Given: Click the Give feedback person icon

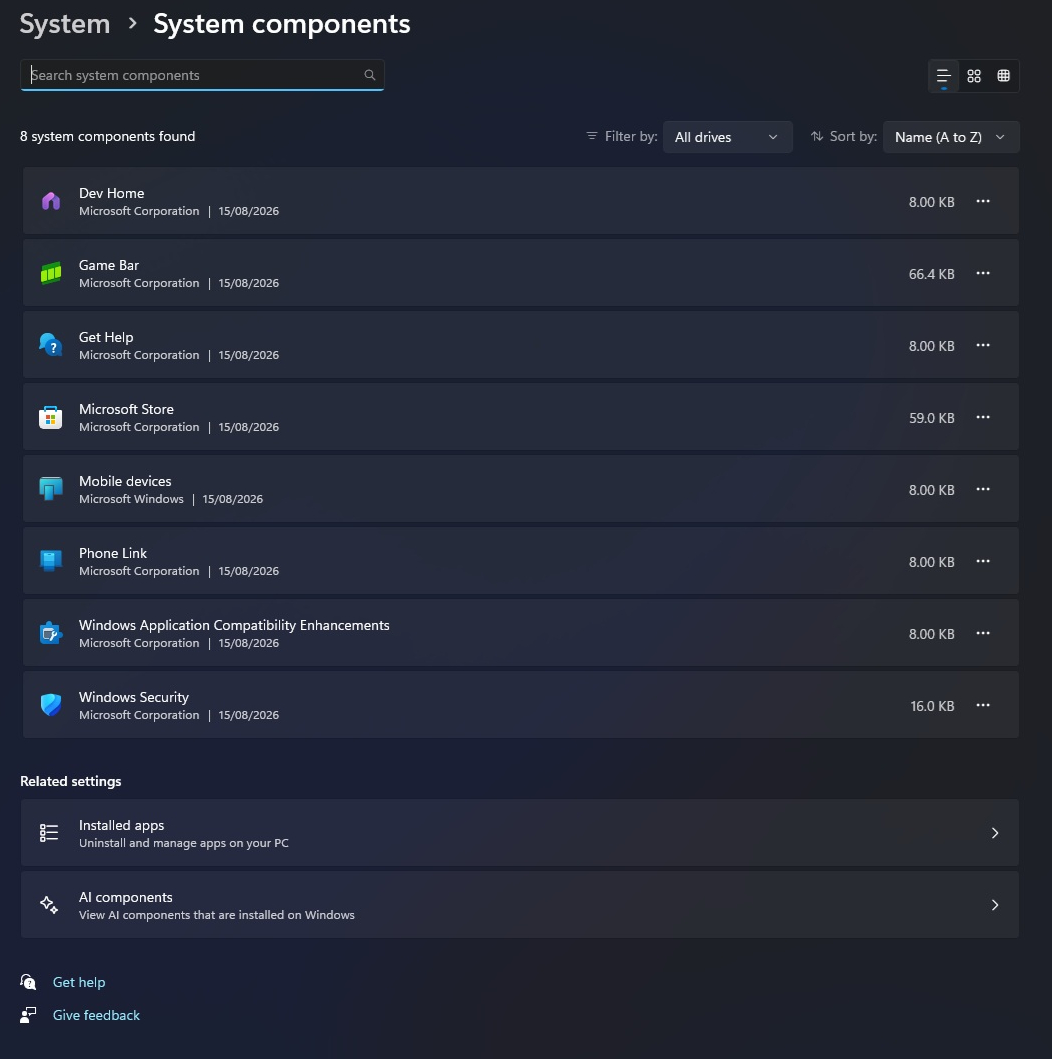Looking at the screenshot, I should coord(28,1015).
